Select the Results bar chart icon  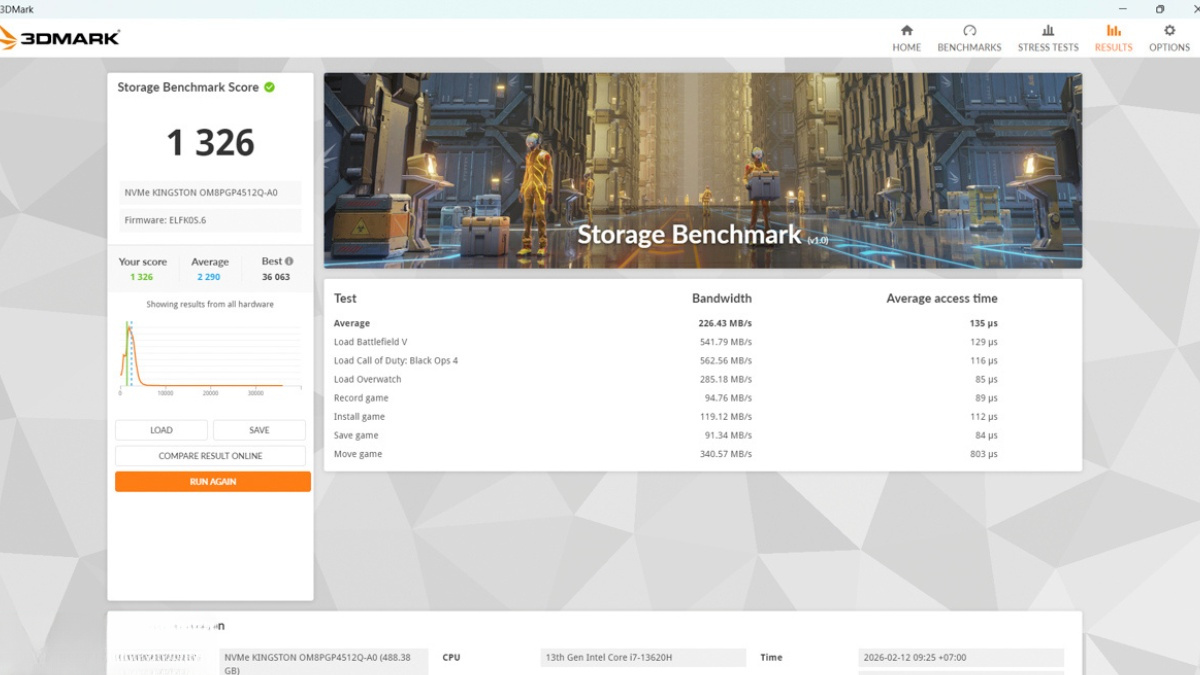coord(1113,31)
